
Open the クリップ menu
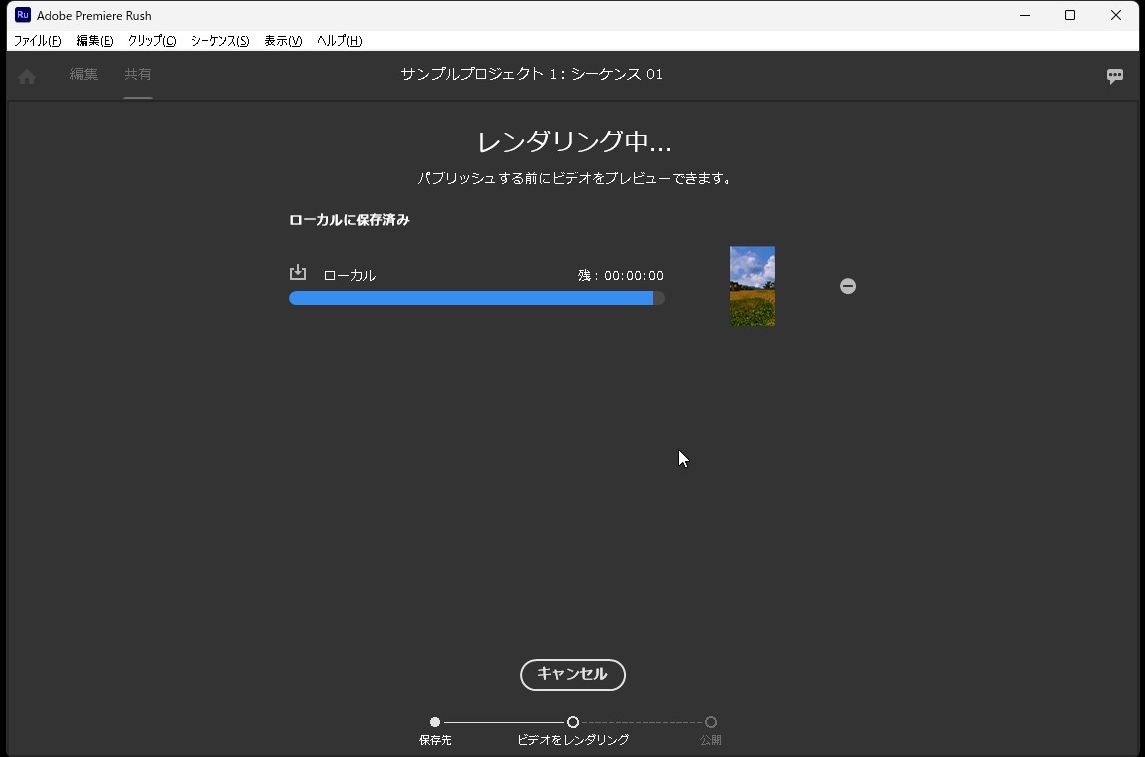[150, 41]
